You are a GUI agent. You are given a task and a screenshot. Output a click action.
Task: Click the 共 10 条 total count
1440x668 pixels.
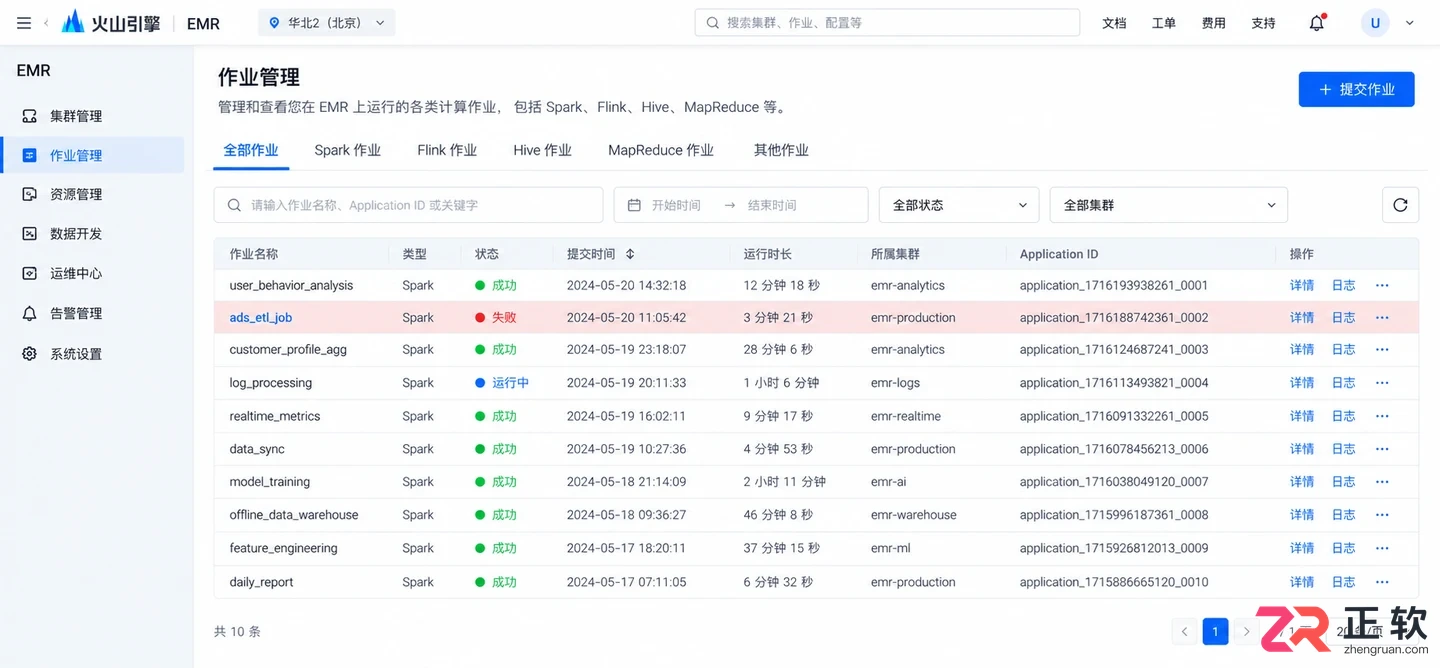pos(237,632)
